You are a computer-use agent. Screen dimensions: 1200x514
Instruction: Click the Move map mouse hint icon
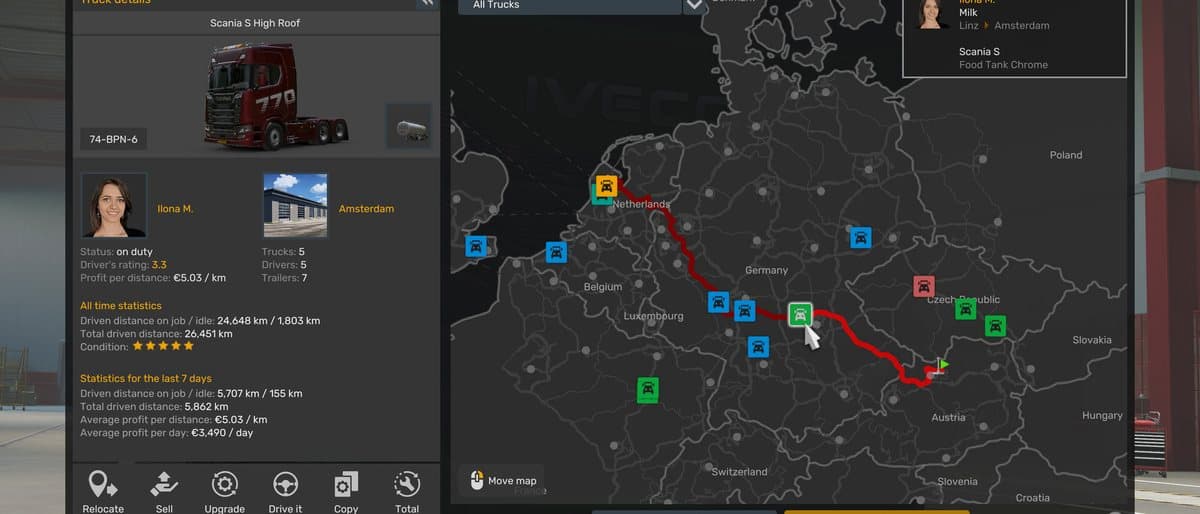coord(477,481)
